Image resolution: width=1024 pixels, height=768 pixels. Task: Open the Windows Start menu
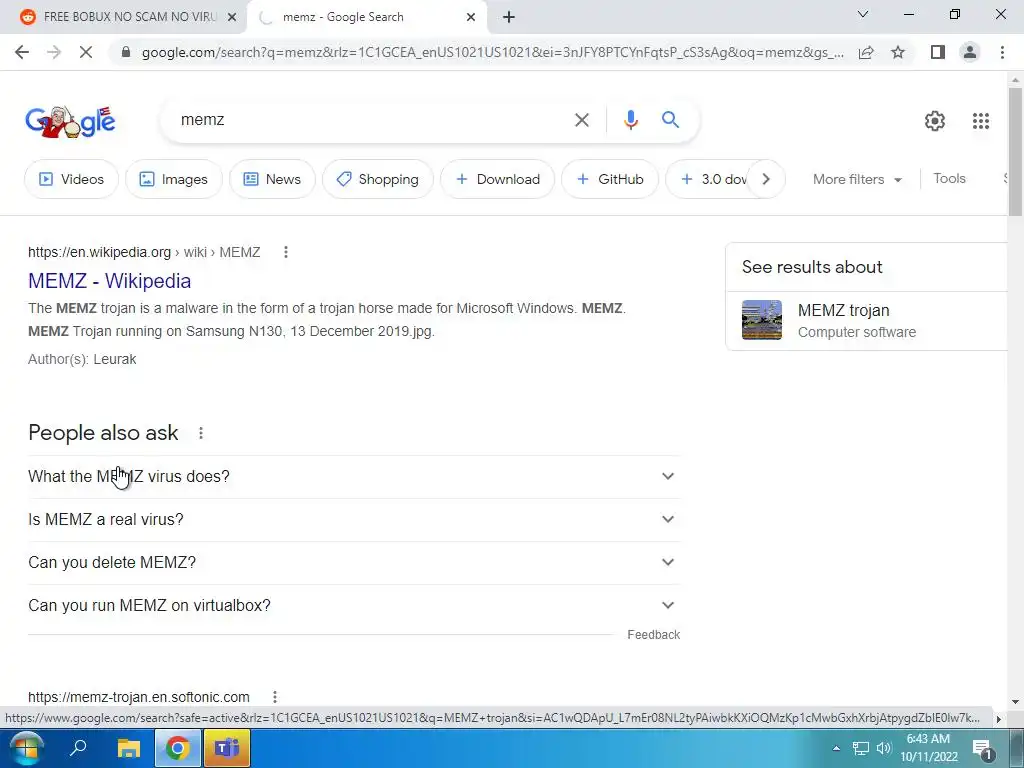coord(26,748)
